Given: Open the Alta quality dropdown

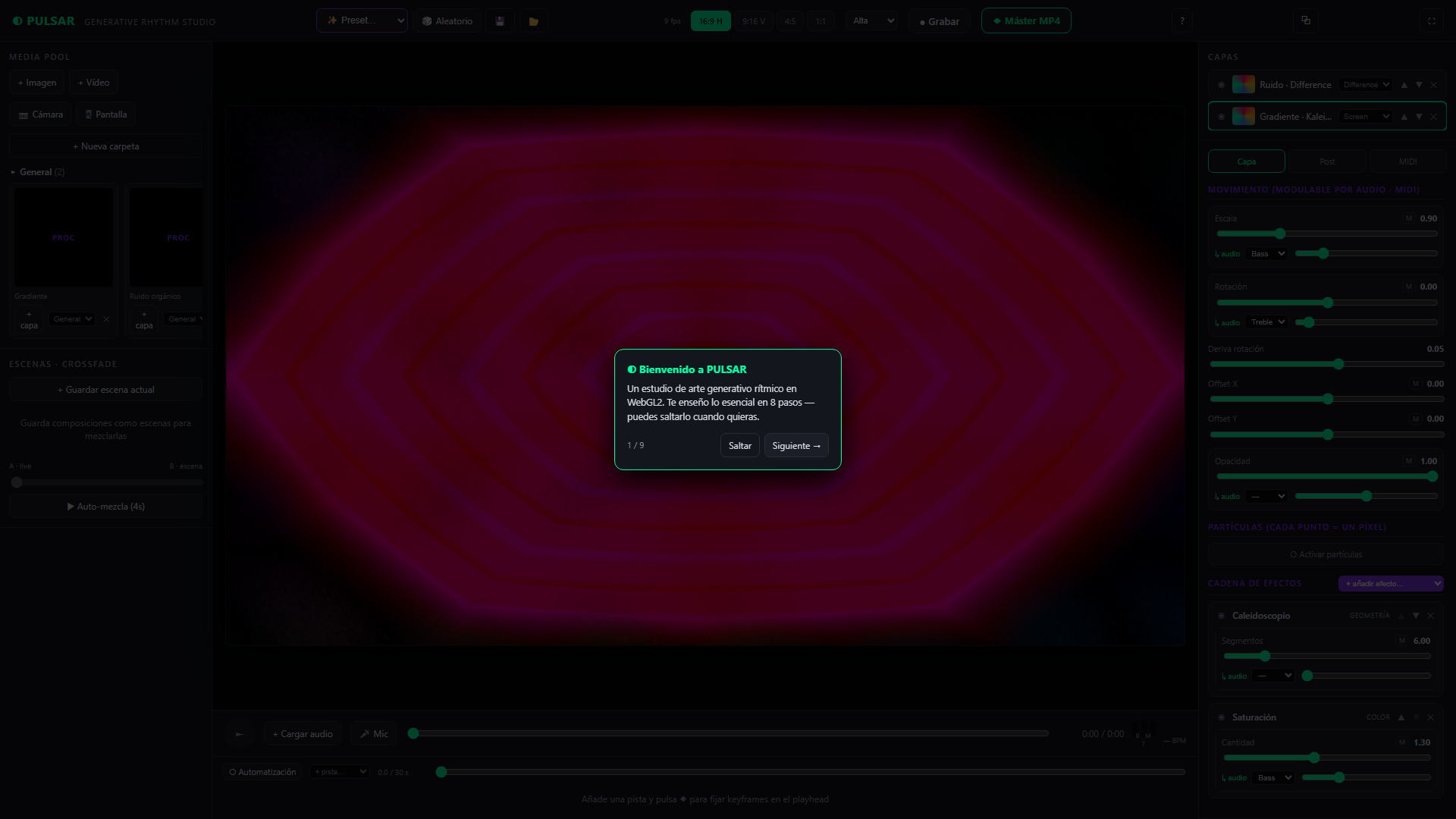Looking at the screenshot, I should pyautogui.click(x=872, y=20).
